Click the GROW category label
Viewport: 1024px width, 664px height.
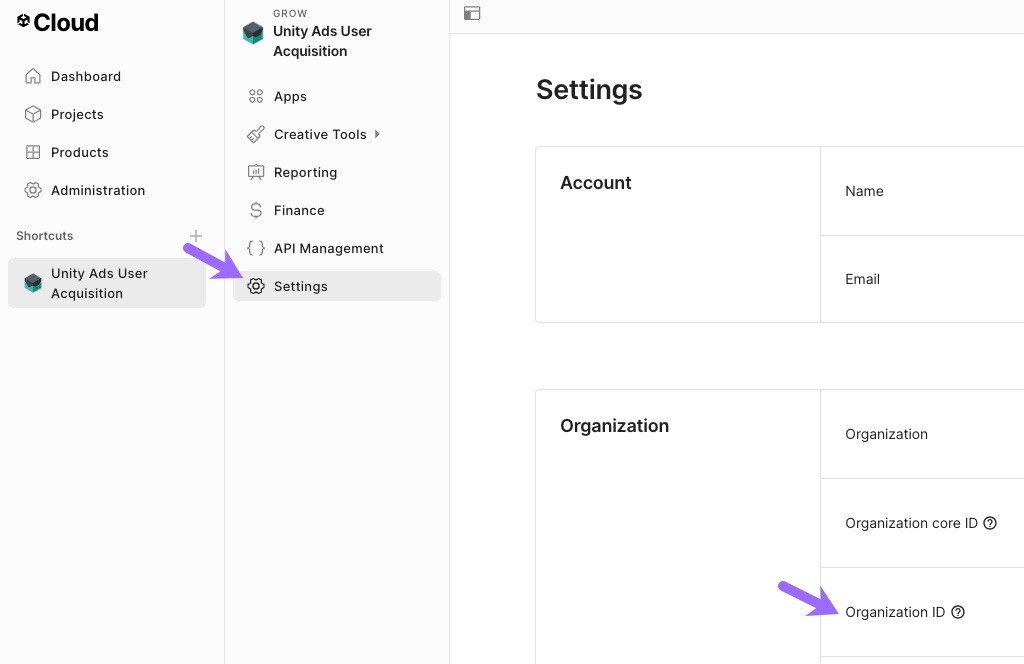[290, 13]
